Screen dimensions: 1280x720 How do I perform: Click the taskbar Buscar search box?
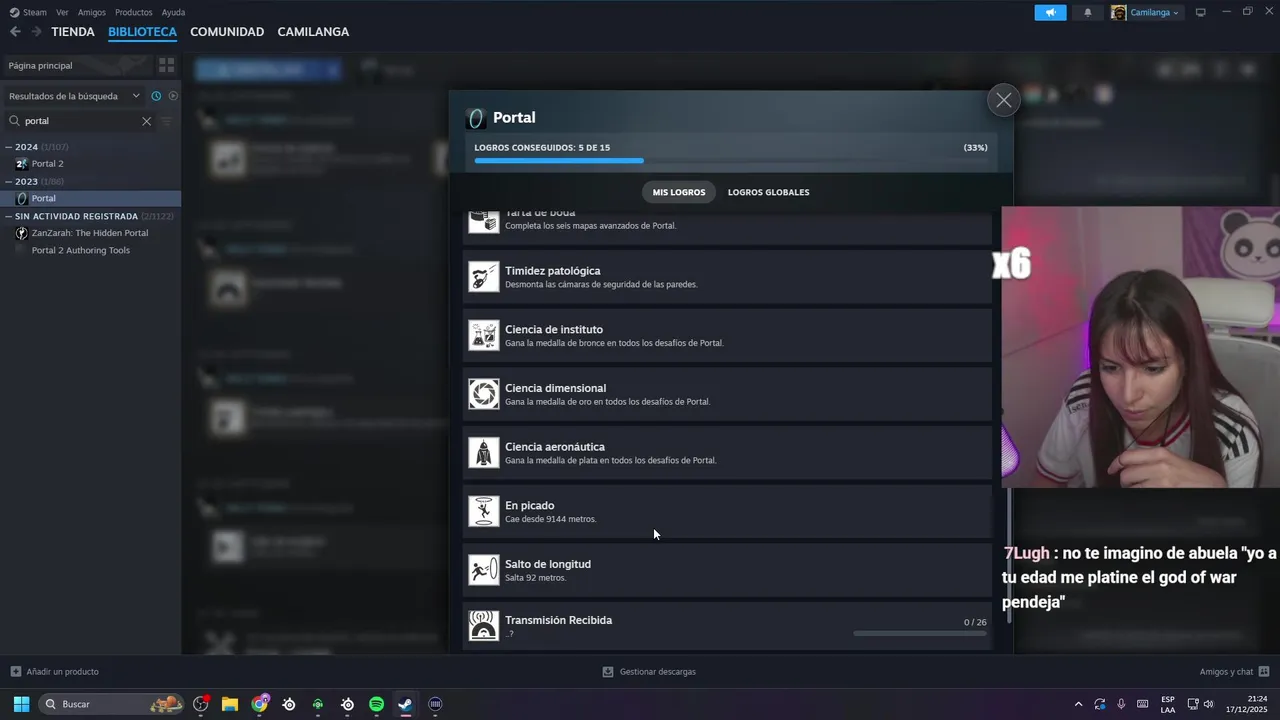(112, 704)
